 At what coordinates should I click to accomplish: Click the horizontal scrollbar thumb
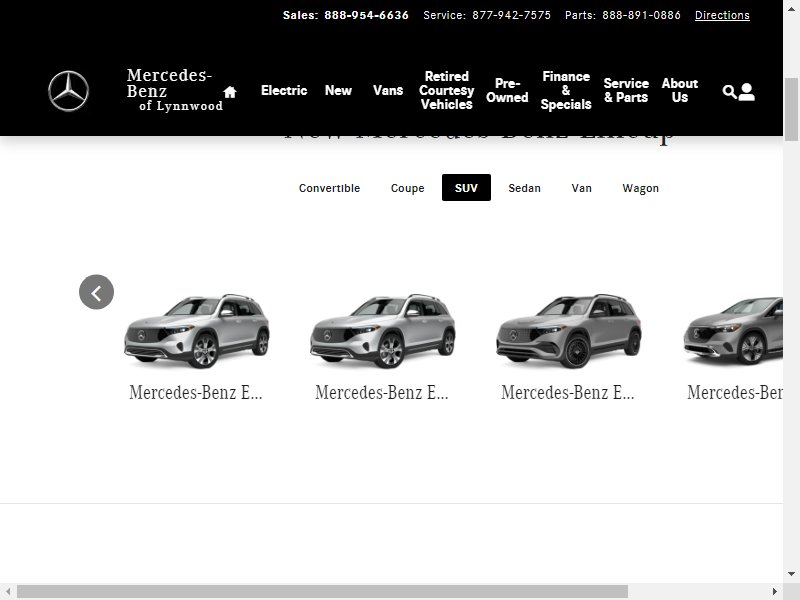click(322, 592)
